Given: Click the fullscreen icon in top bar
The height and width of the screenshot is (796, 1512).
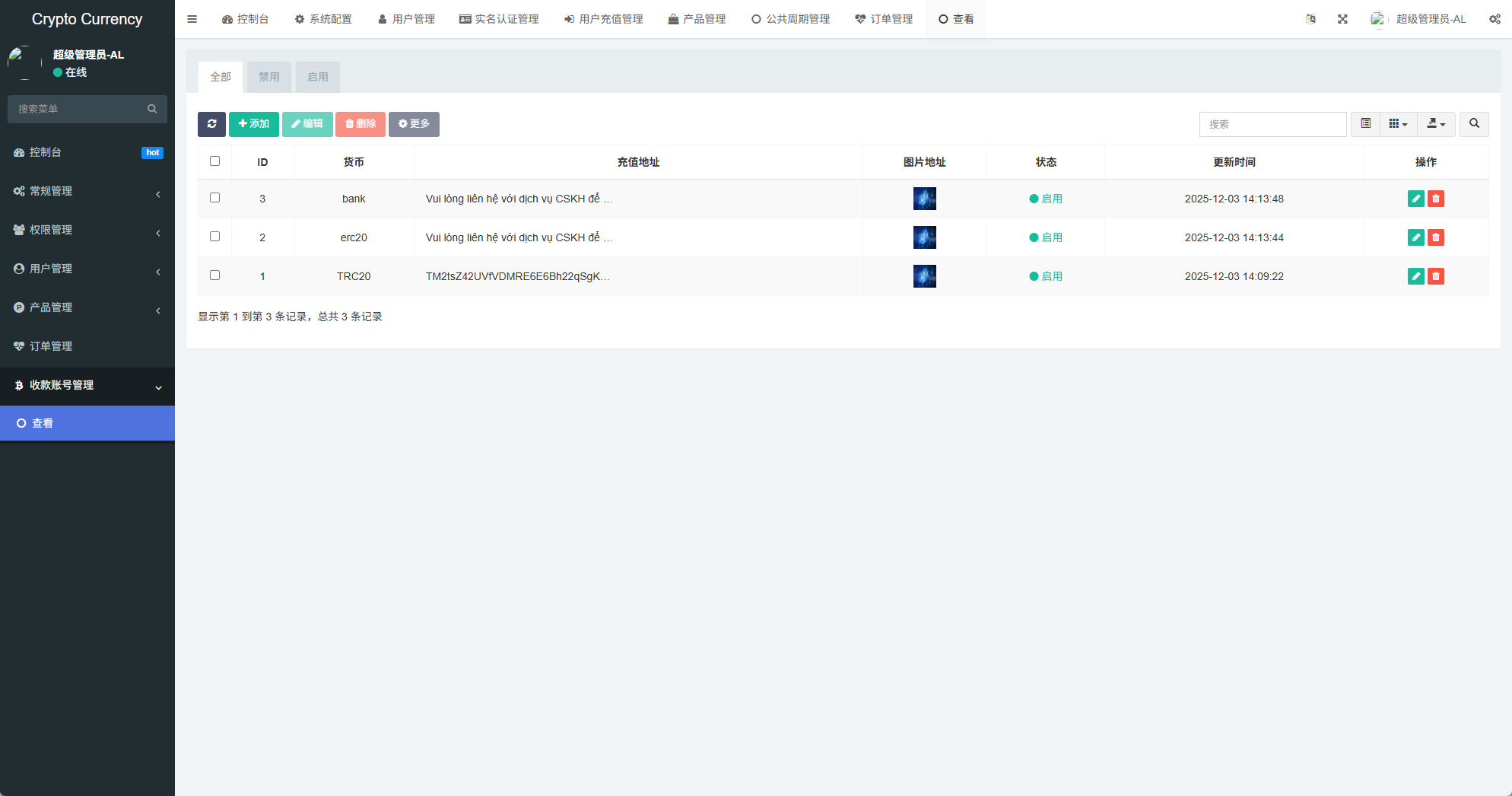Looking at the screenshot, I should 1342,18.
